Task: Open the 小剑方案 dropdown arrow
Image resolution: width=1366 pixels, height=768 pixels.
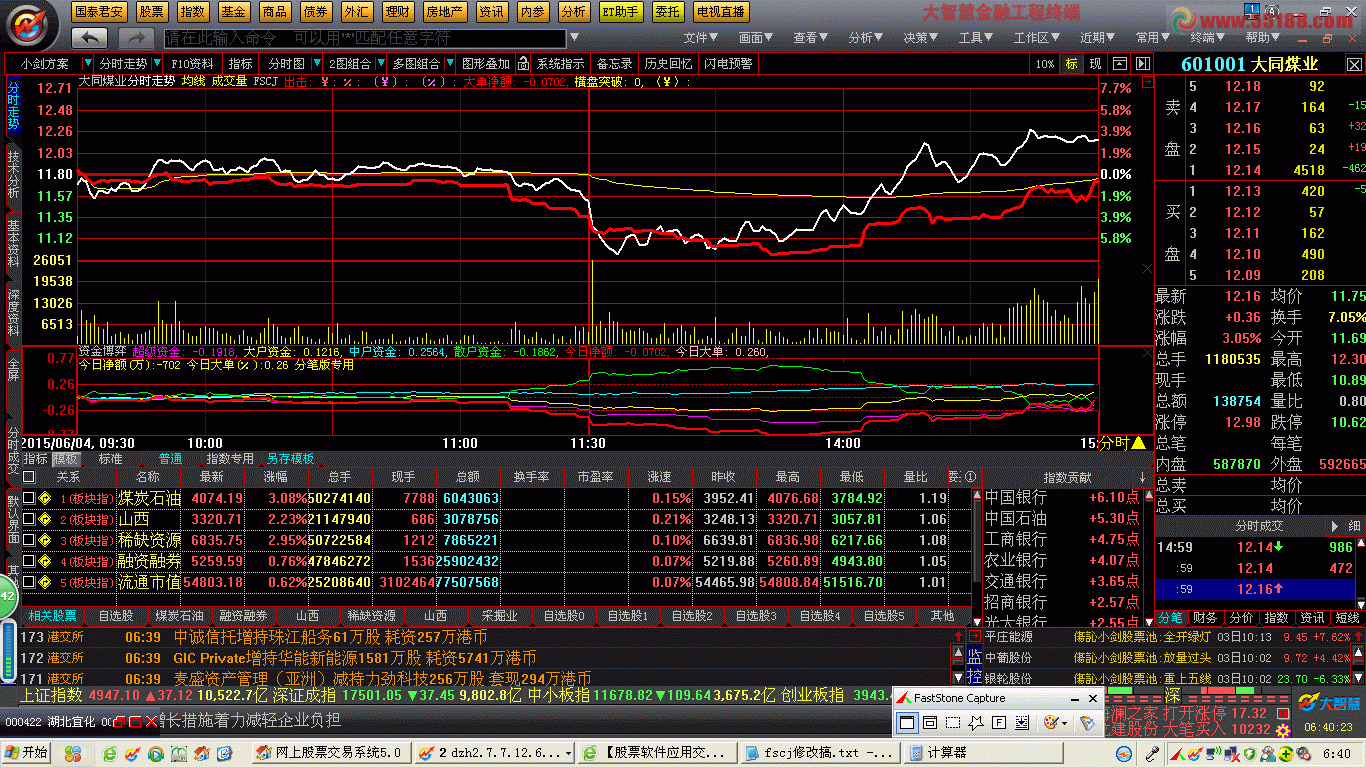Action: click(x=86, y=63)
